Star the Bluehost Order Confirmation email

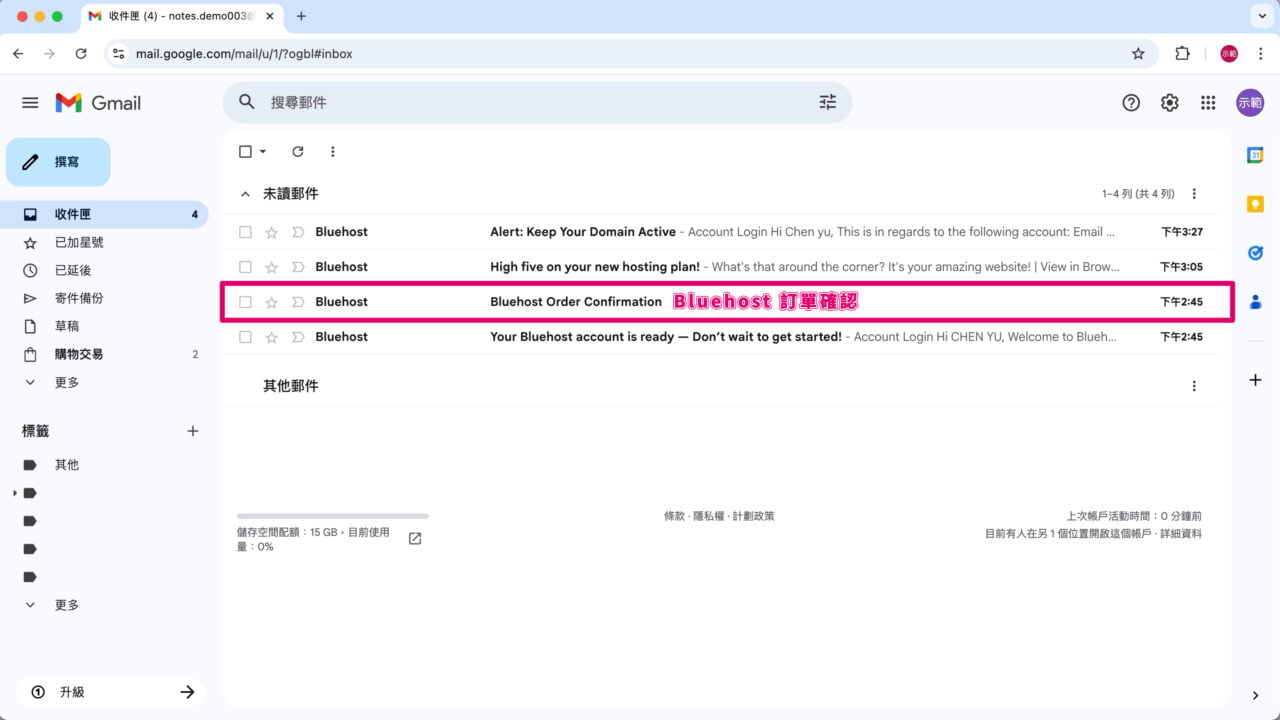271,301
